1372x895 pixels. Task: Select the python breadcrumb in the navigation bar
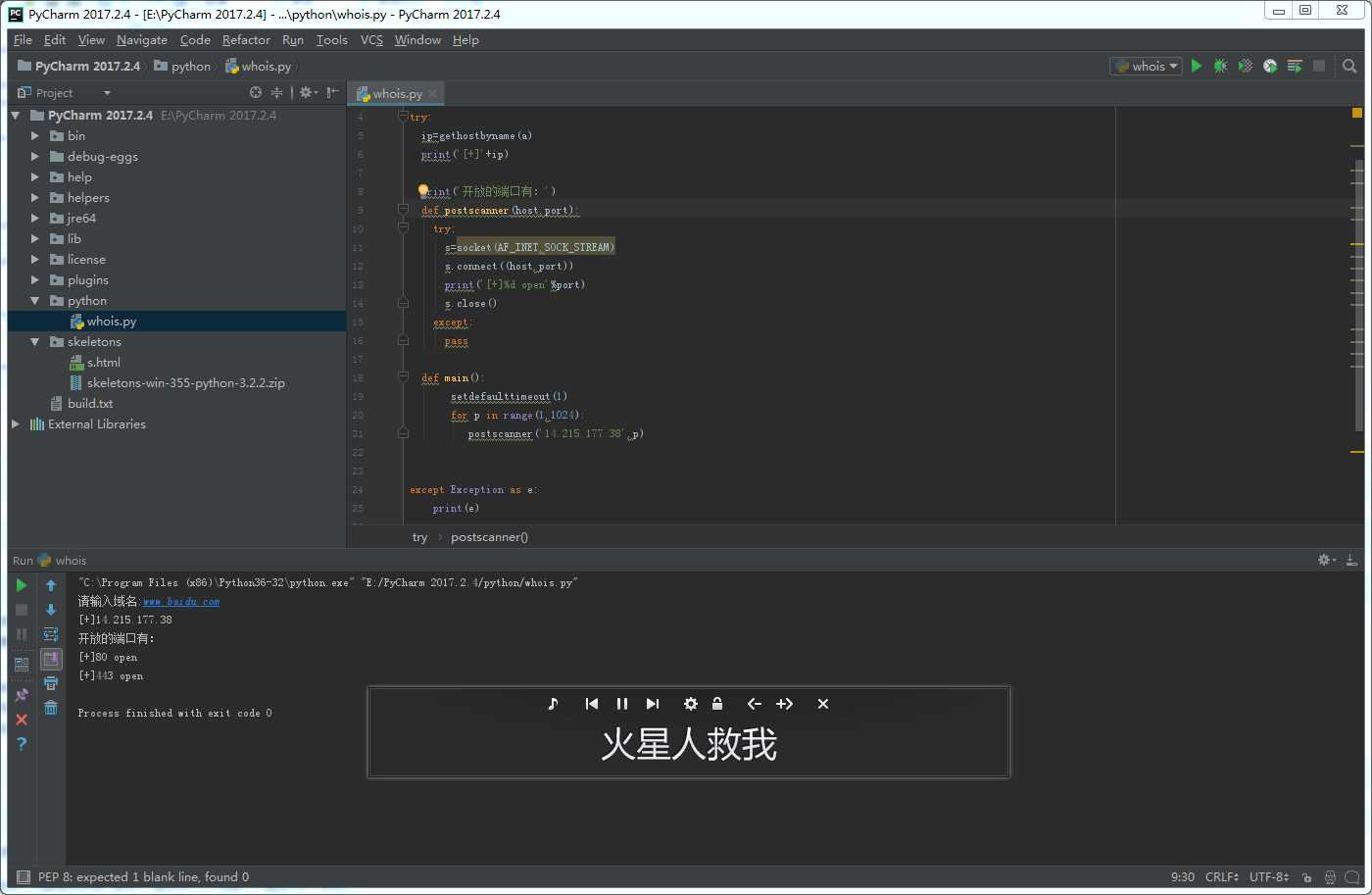tap(182, 66)
